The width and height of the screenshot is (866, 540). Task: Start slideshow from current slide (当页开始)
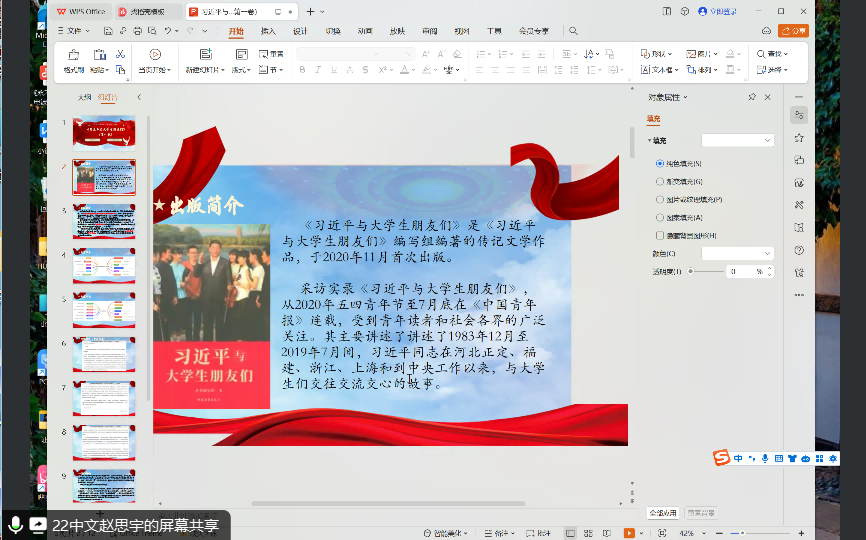click(155, 55)
